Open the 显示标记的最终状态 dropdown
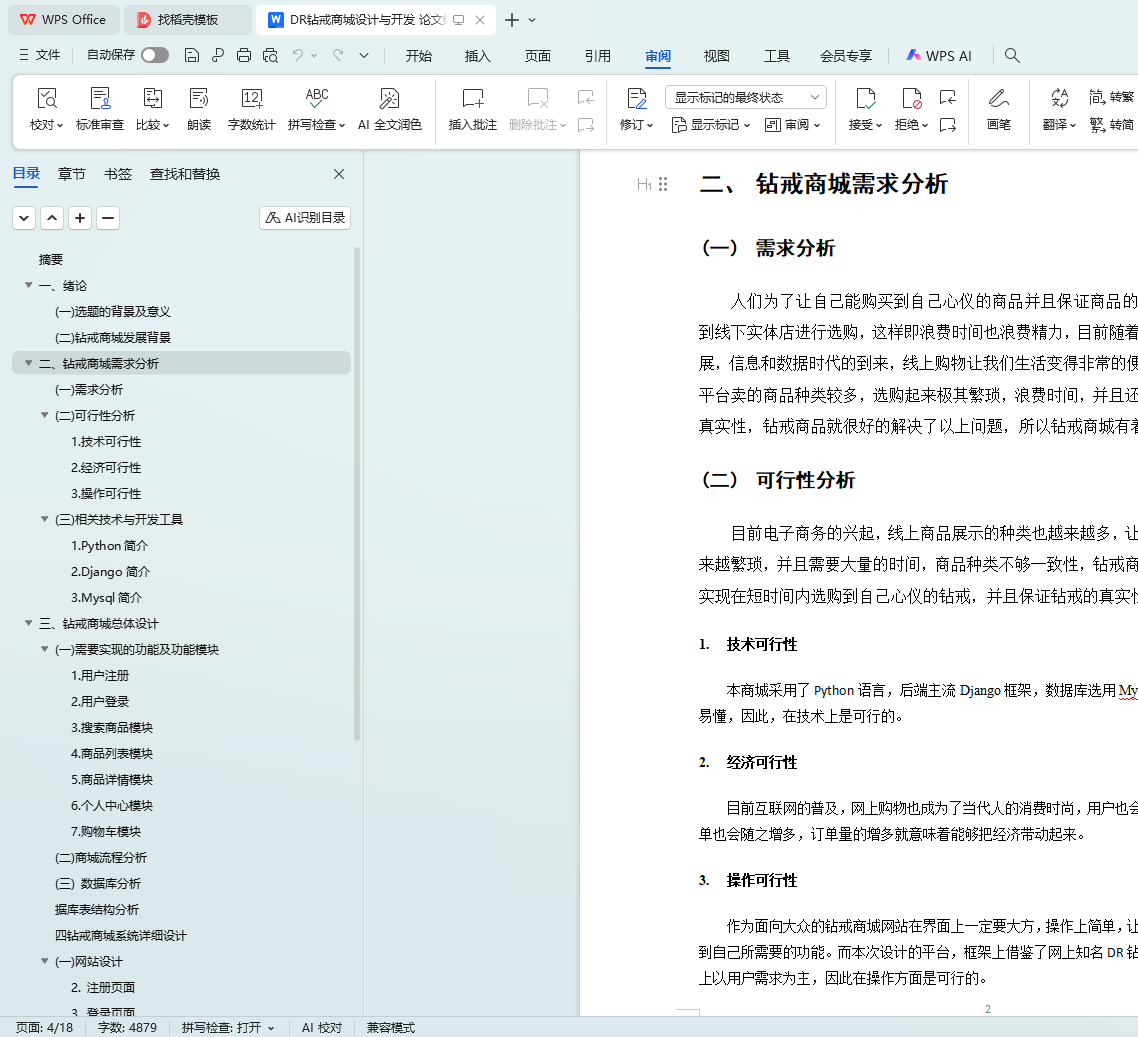Viewport: 1138px width, 1037px height. (x=745, y=97)
